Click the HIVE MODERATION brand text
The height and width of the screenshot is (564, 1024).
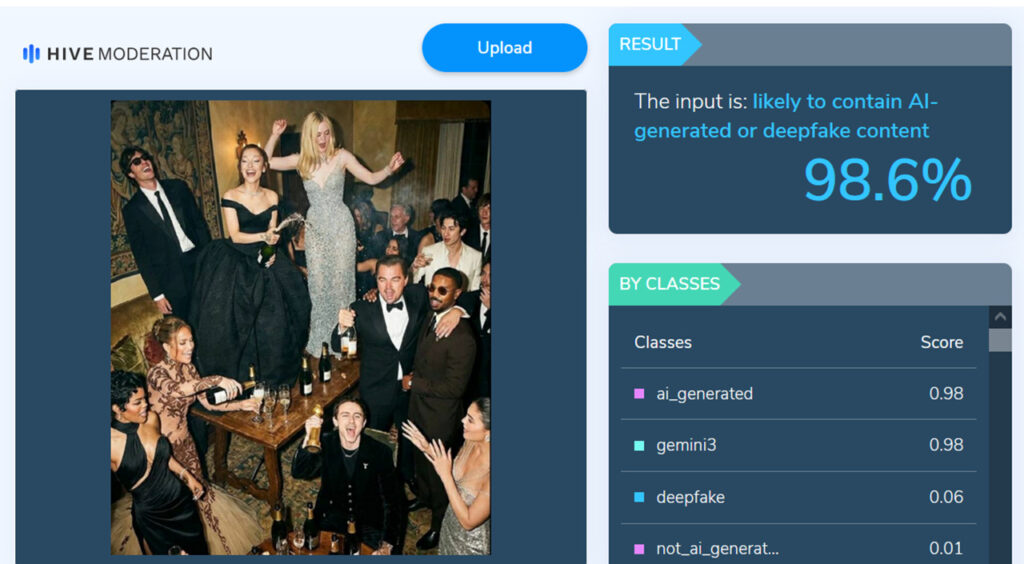coord(130,54)
